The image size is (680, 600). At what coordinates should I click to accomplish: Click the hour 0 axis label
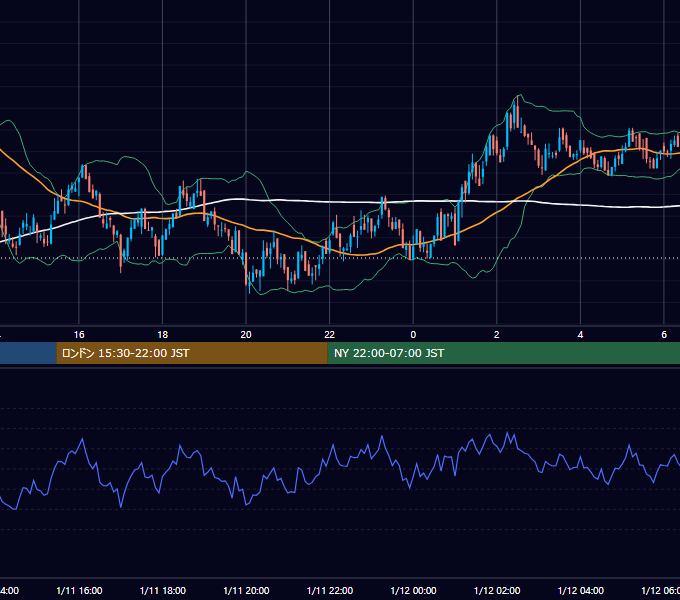413,335
